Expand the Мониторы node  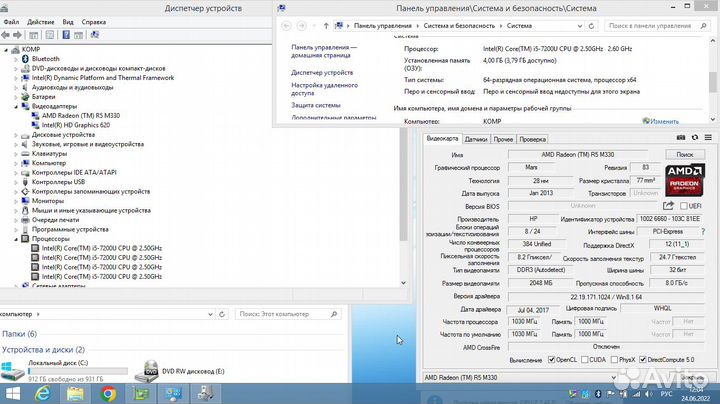16,201
